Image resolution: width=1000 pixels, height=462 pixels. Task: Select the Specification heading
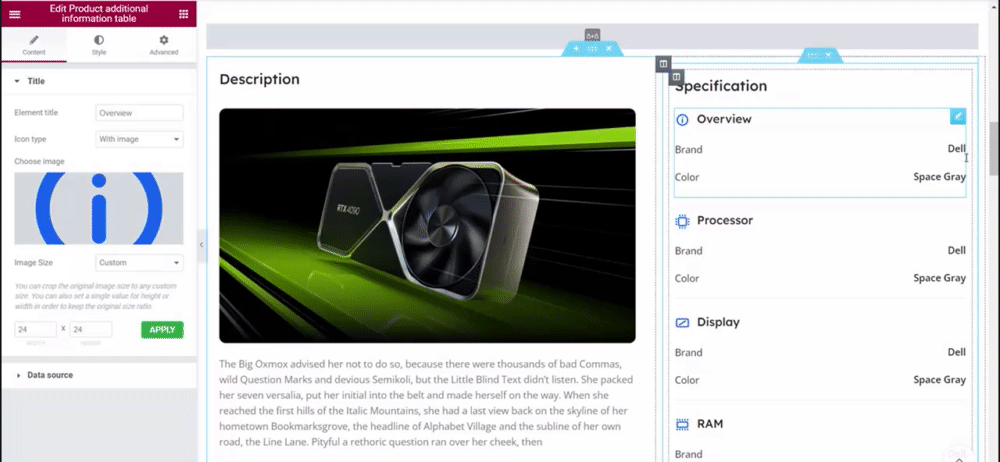click(x=721, y=86)
